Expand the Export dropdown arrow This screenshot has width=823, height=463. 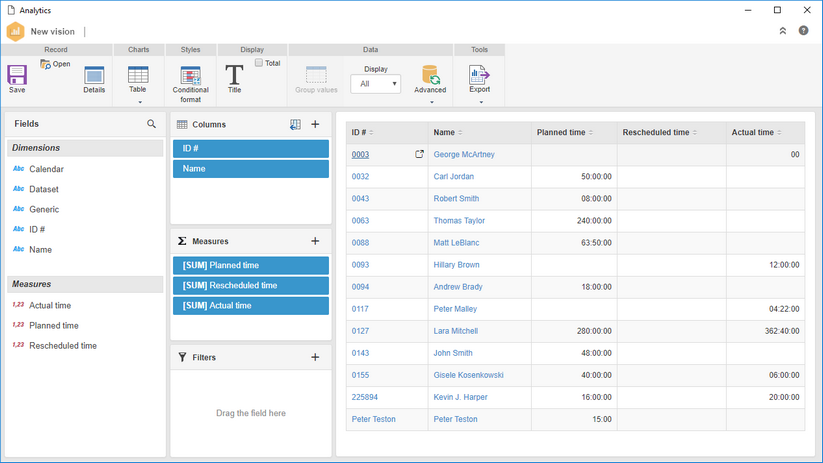481,102
